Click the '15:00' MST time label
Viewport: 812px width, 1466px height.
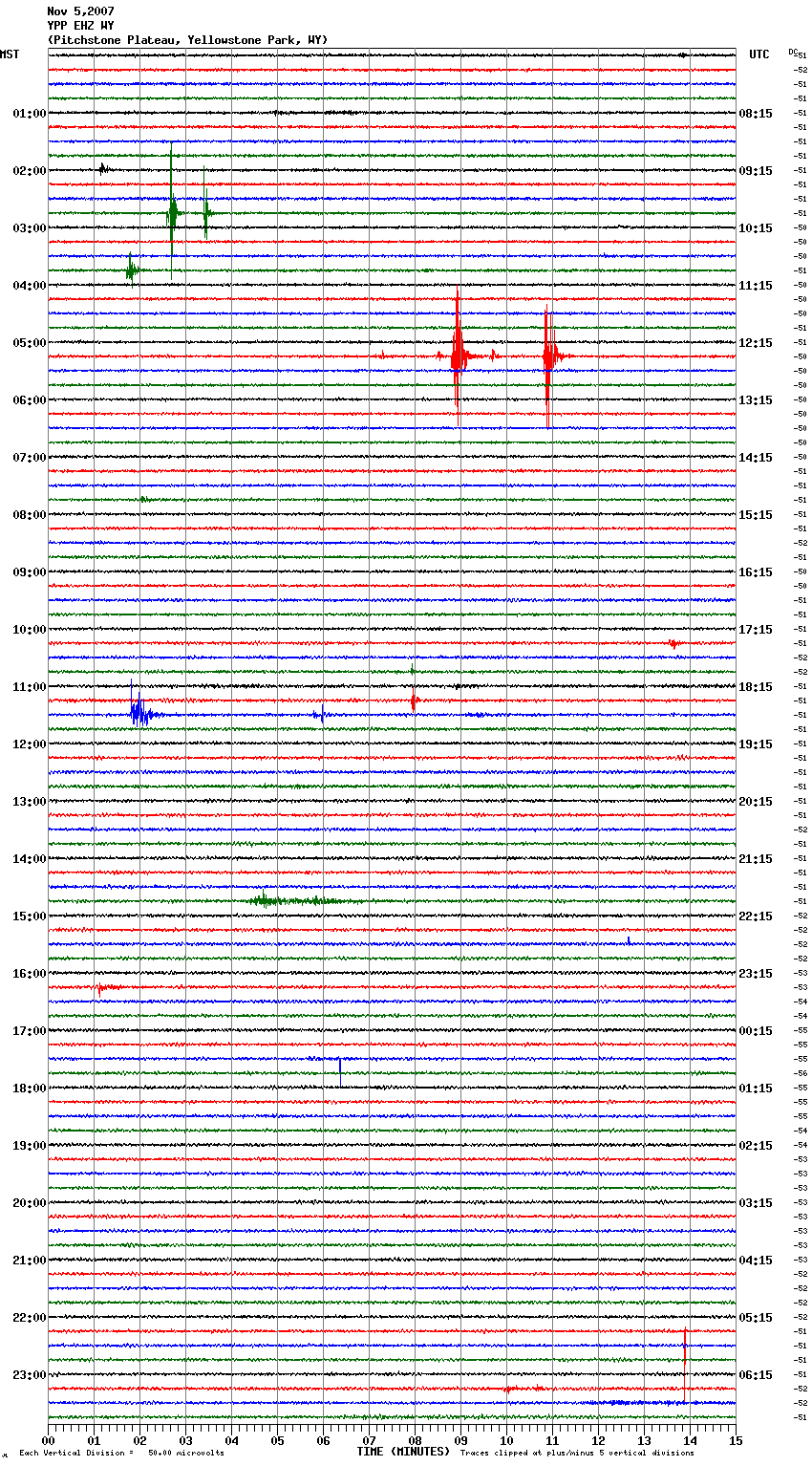click(x=30, y=916)
